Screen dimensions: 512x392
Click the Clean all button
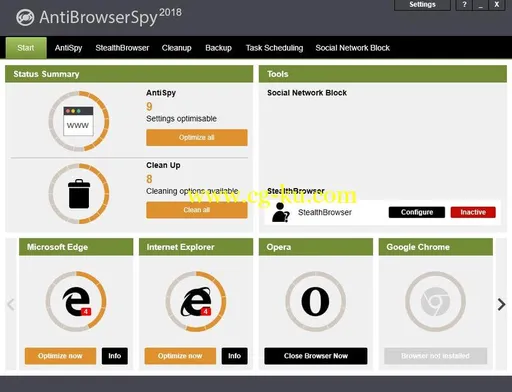(x=197, y=210)
